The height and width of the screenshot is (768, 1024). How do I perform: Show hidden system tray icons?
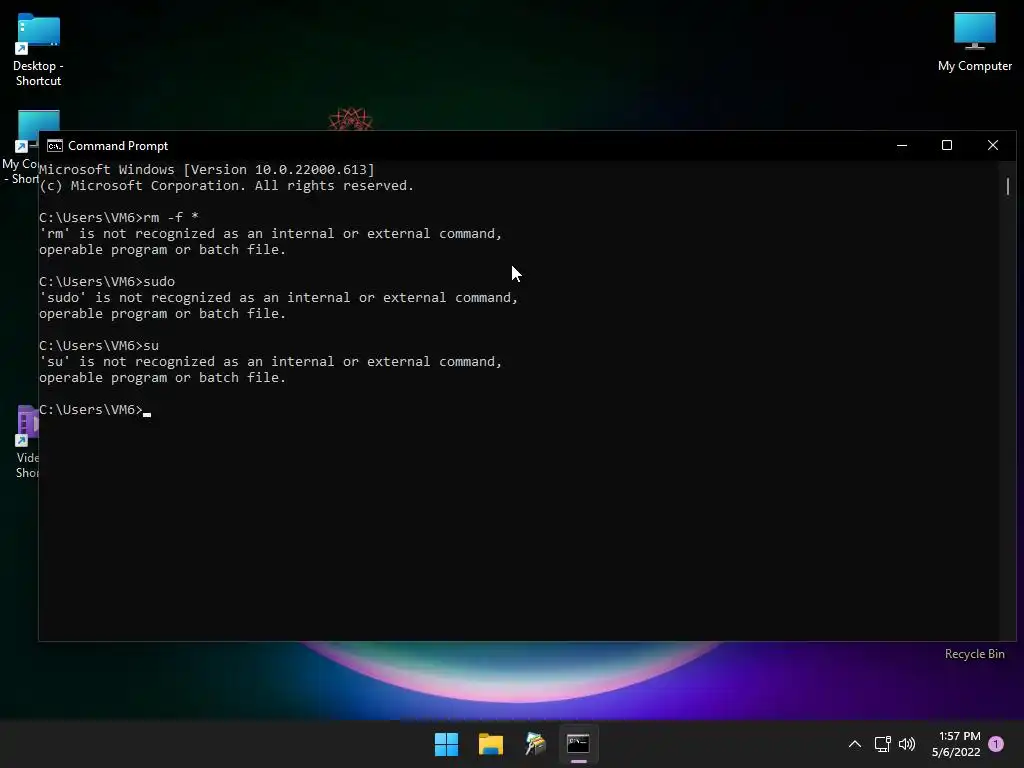(x=854, y=744)
